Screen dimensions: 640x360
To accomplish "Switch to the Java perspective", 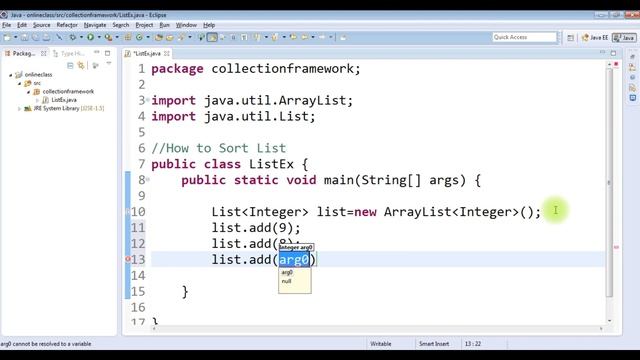I will (x=624, y=38).
